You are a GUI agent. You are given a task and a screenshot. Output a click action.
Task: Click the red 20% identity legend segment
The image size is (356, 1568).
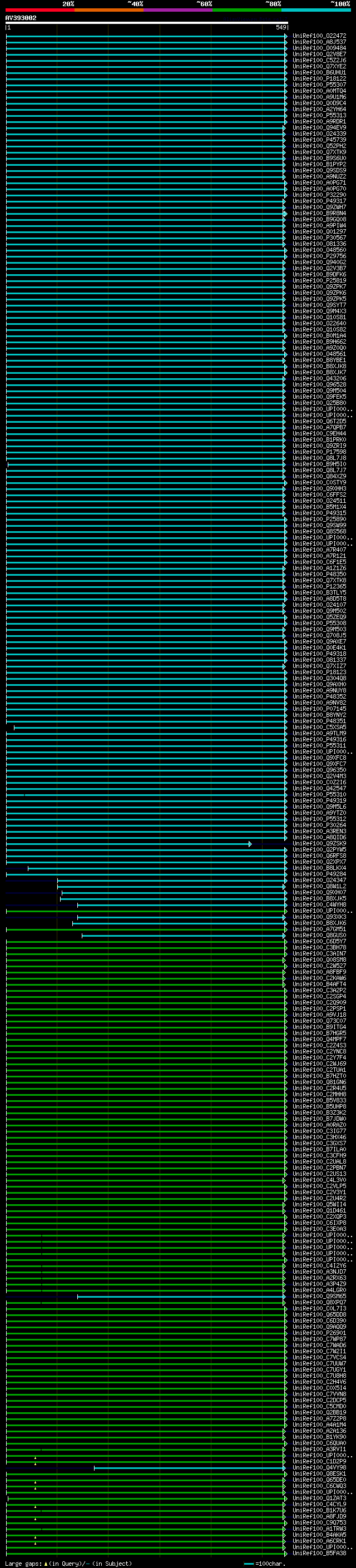click(39, 10)
